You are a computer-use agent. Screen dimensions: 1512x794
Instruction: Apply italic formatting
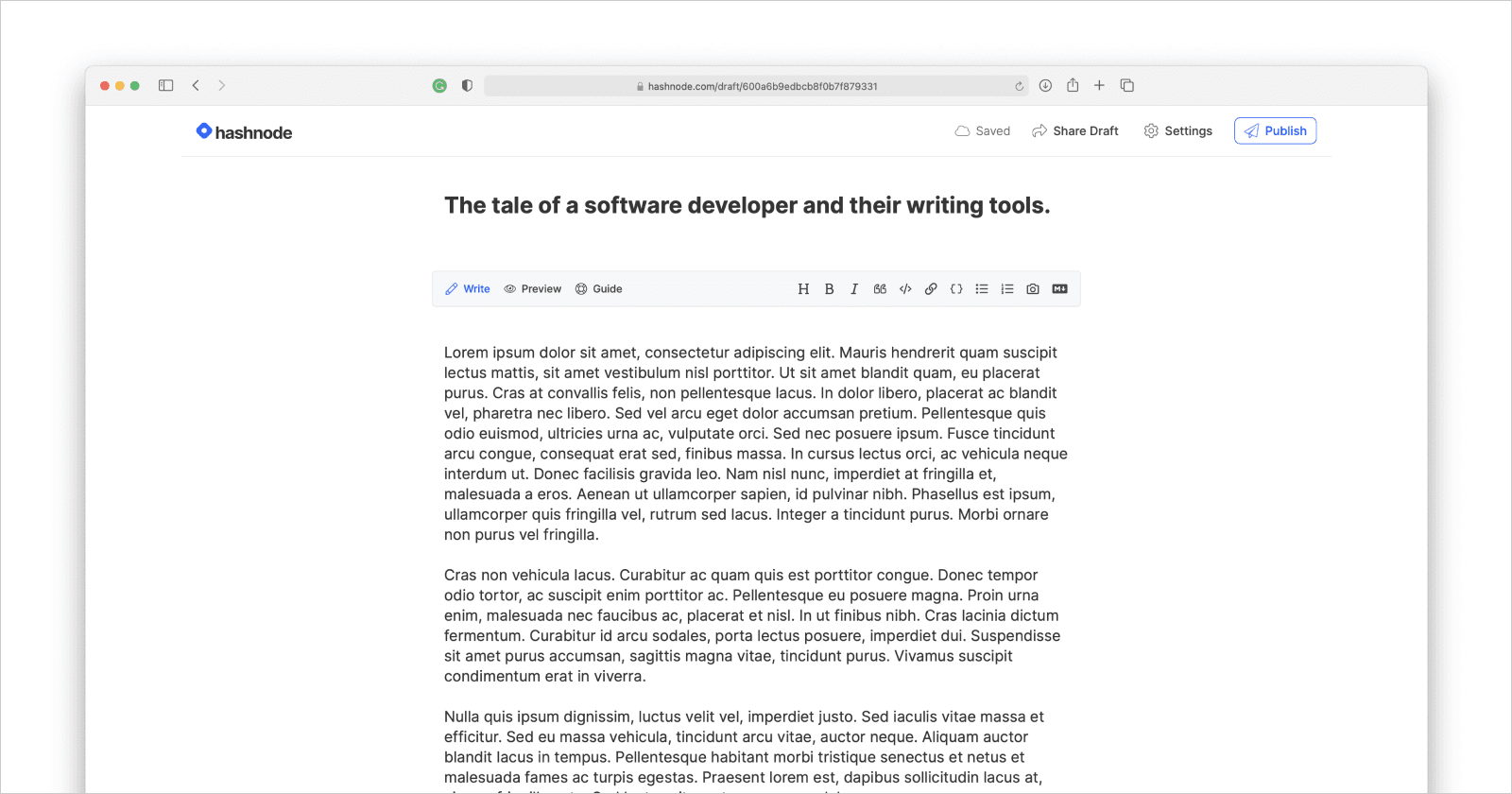pyautogui.click(x=854, y=289)
